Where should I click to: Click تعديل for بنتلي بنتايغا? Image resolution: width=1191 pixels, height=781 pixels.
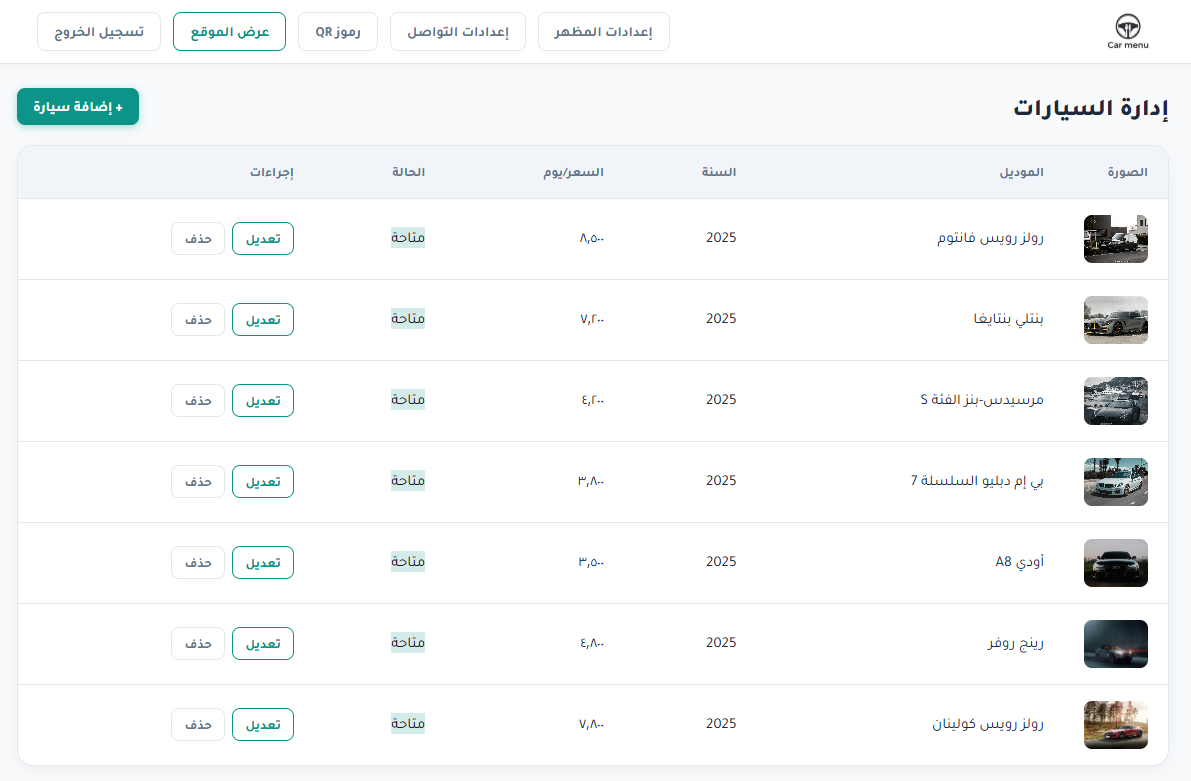(263, 319)
